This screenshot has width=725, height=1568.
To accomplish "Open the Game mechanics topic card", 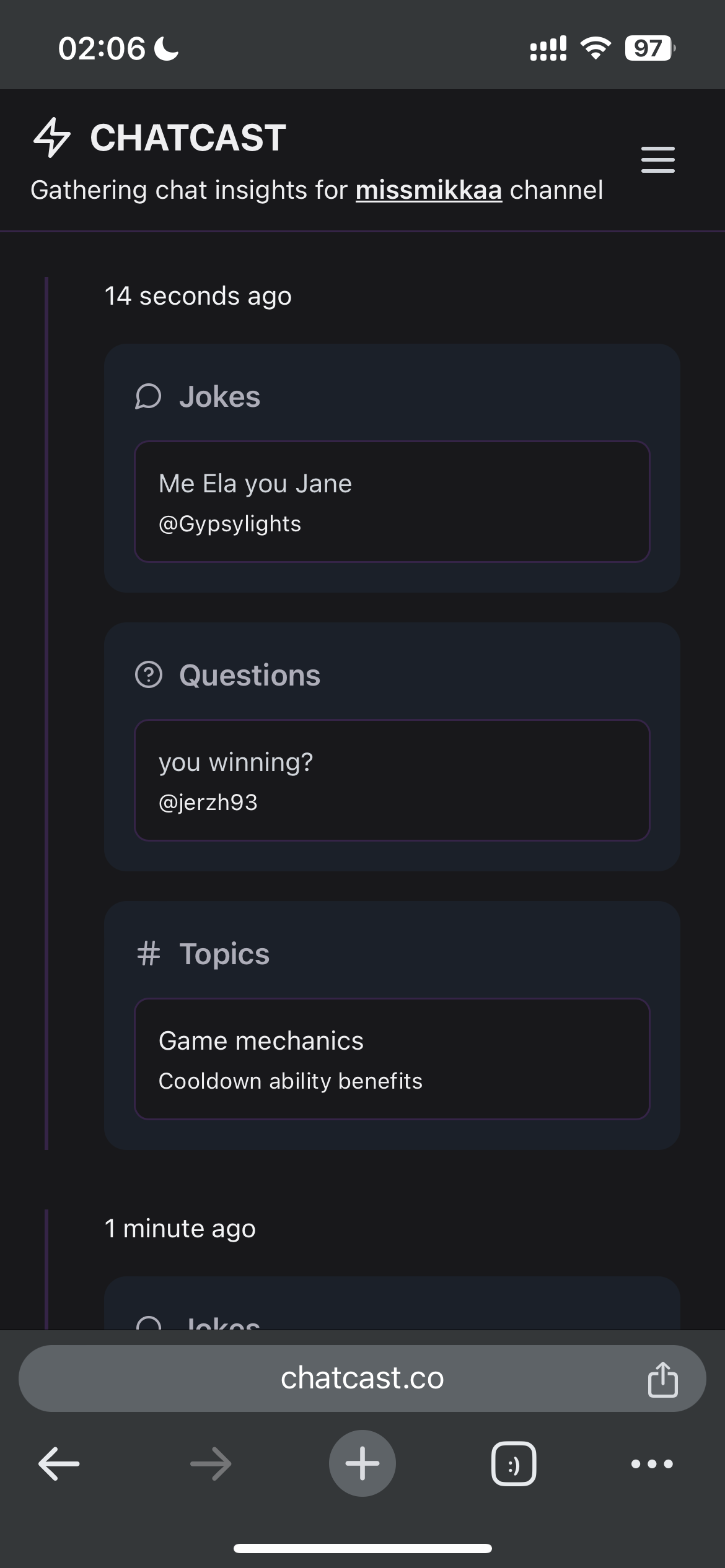I will tap(392, 1059).
